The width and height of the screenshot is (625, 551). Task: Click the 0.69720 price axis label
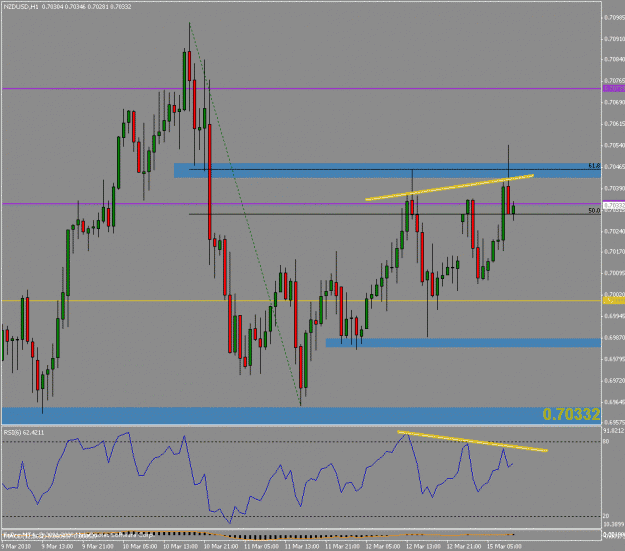[x=614, y=381]
